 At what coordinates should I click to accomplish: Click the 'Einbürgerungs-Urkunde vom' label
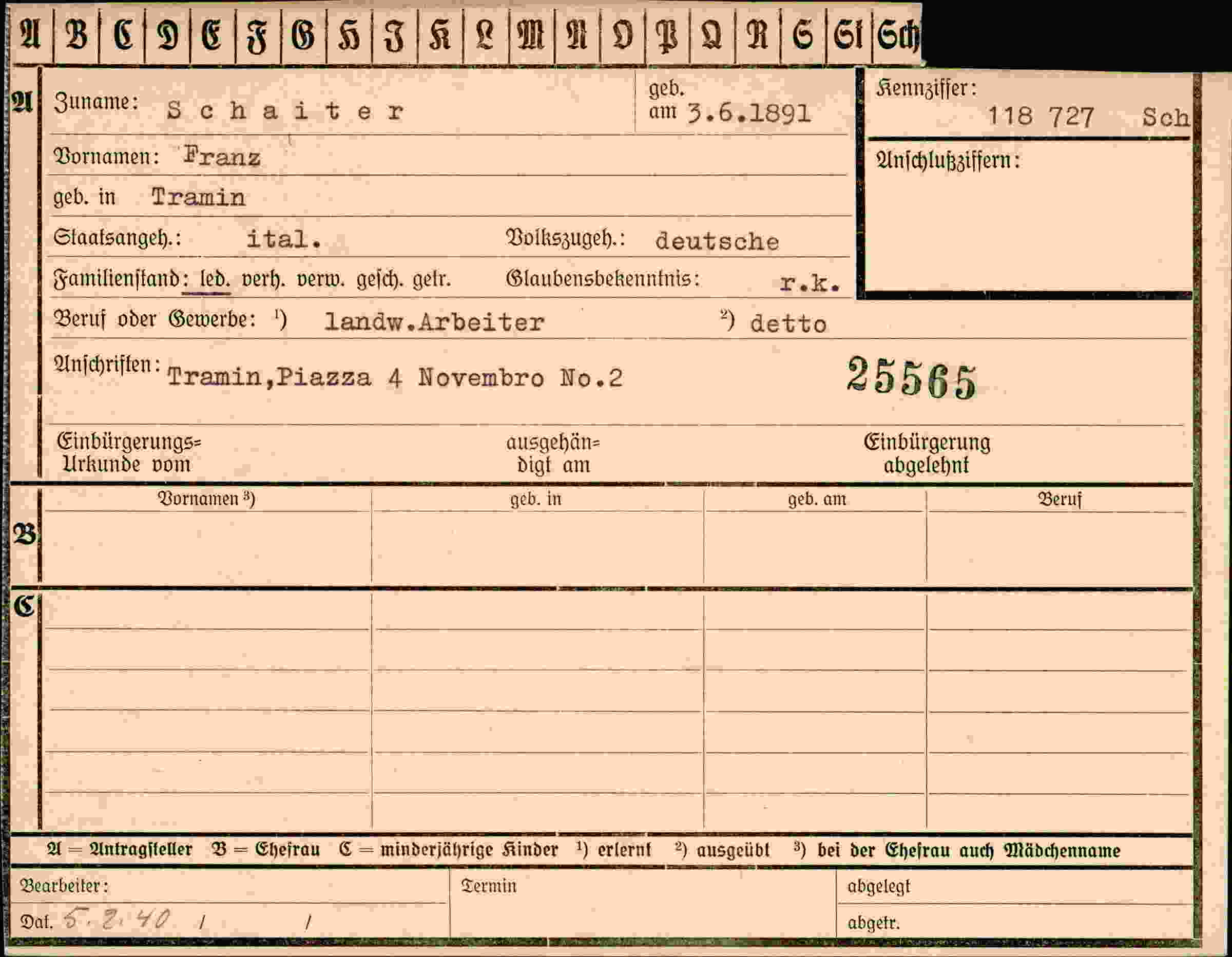(x=129, y=453)
